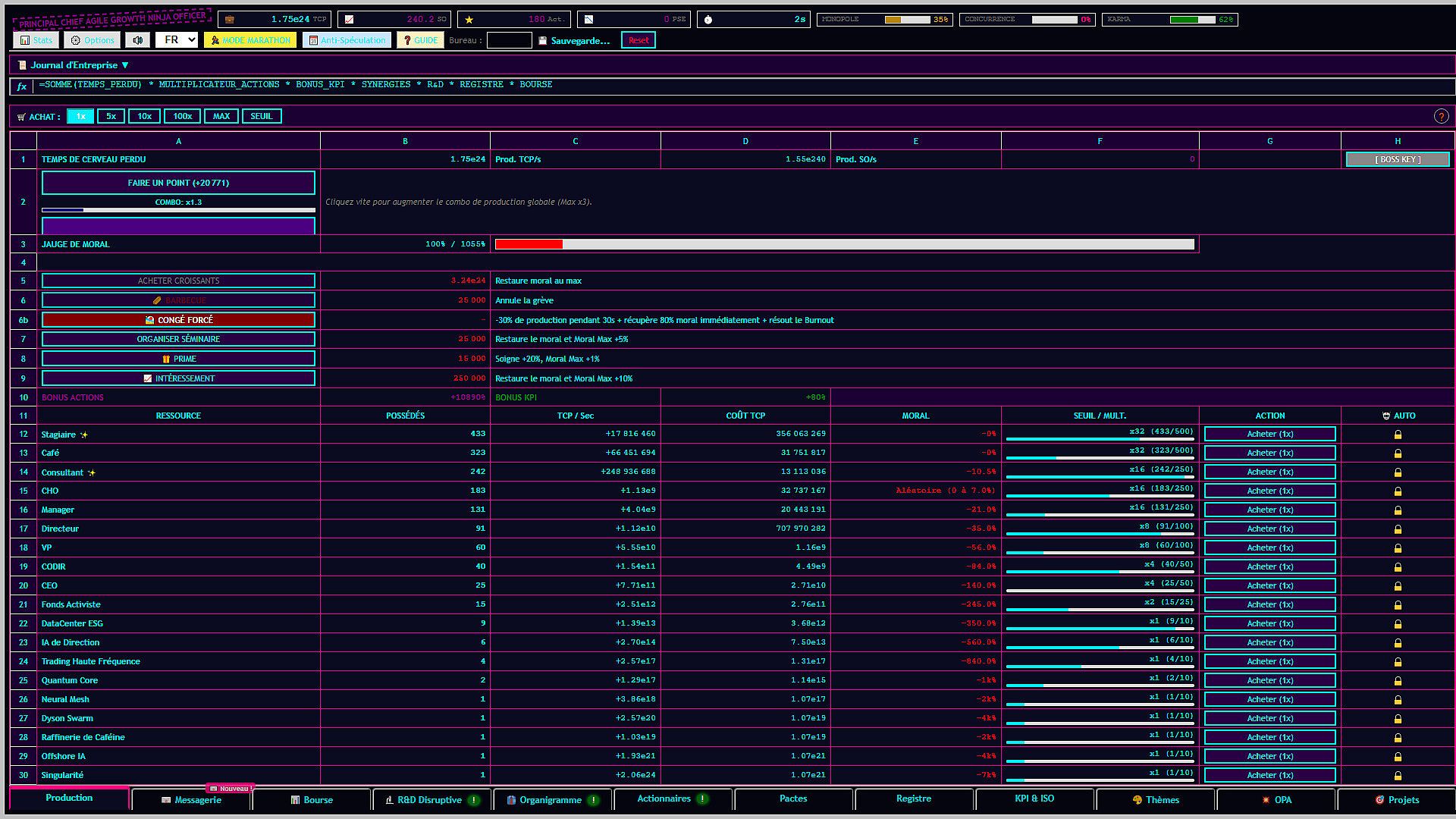
Task: Open the Bourse tab
Action: pyautogui.click(x=312, y=800)
